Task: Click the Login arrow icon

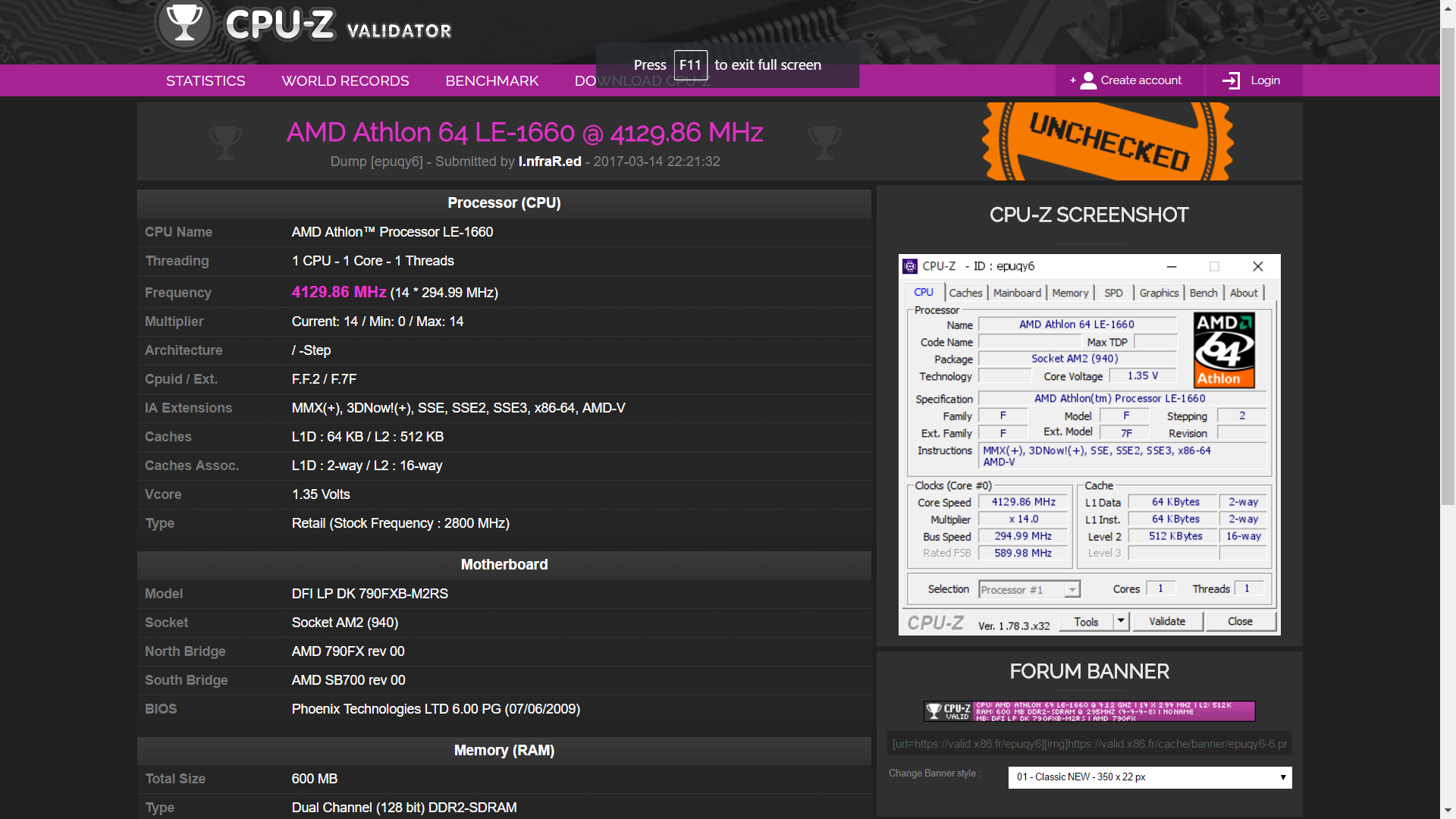Action: (1231, 80)
